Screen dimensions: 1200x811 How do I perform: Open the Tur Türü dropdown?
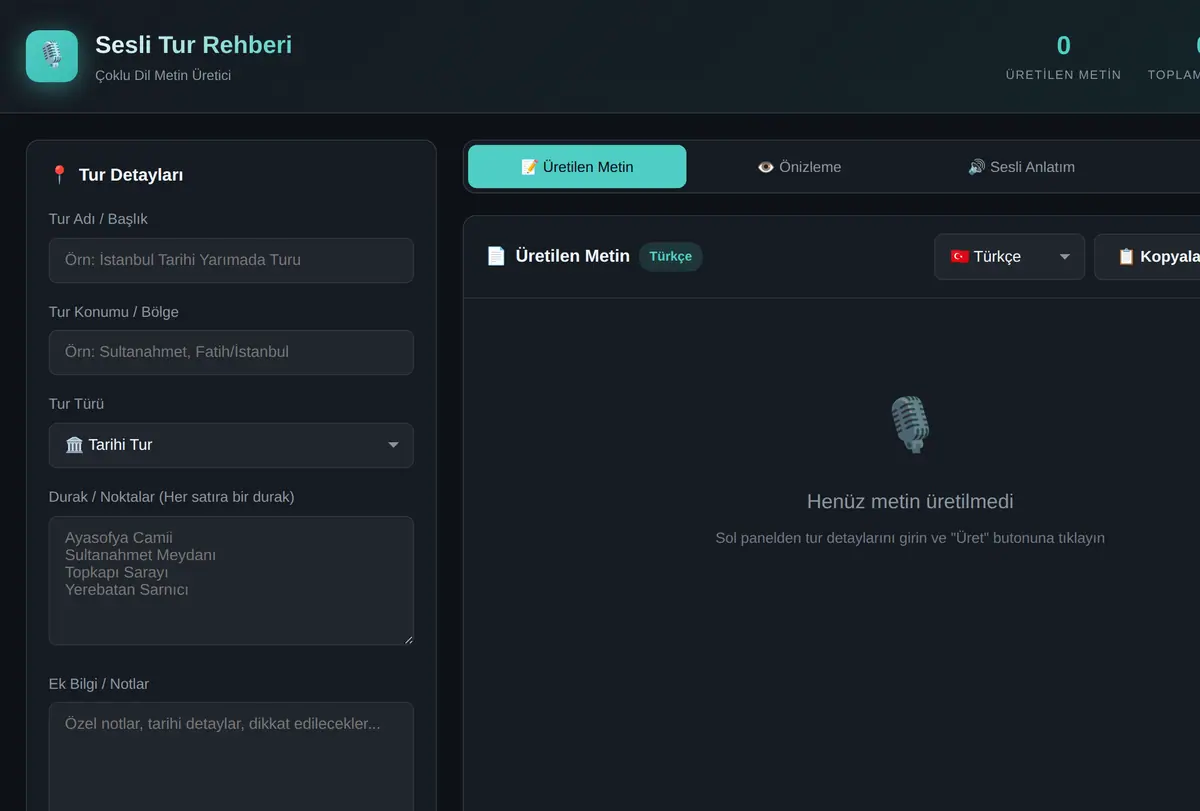pyautogui.click(x=231, y=445)
